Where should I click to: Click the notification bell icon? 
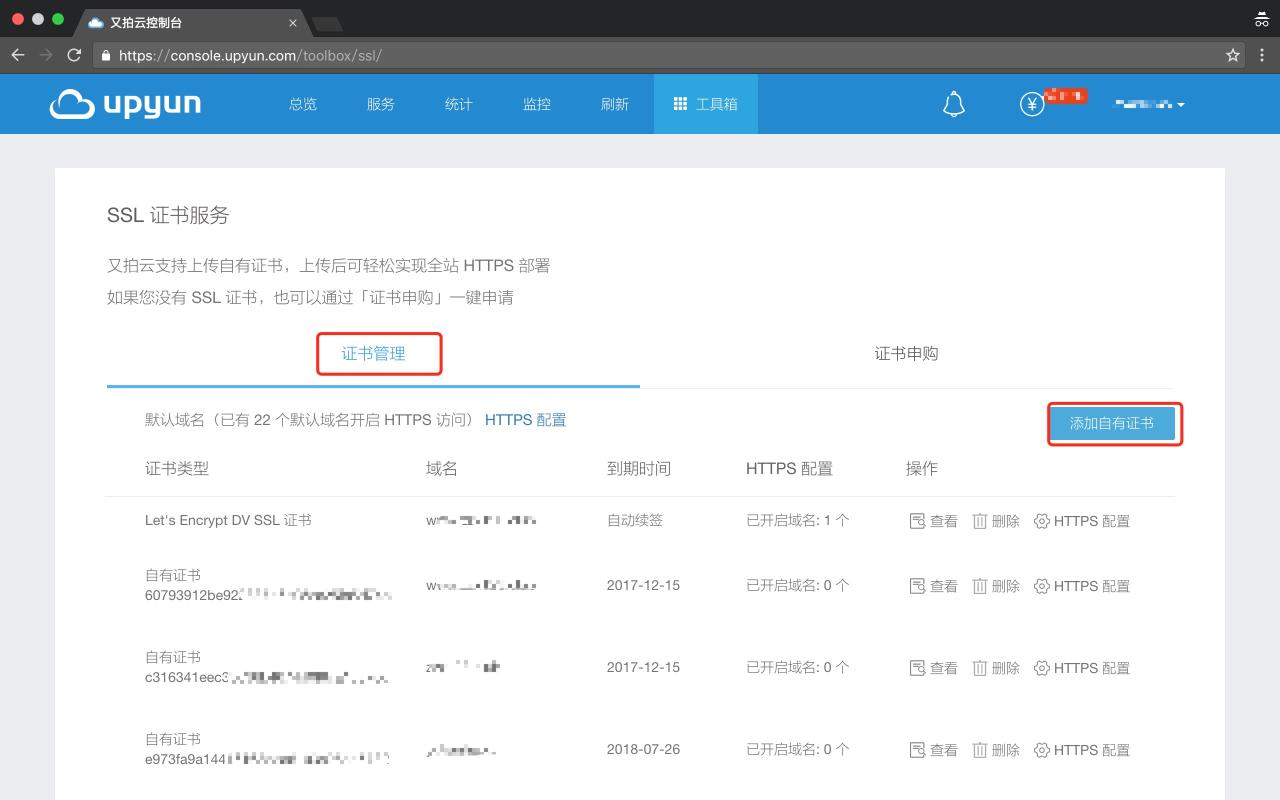tap(954, 104)
